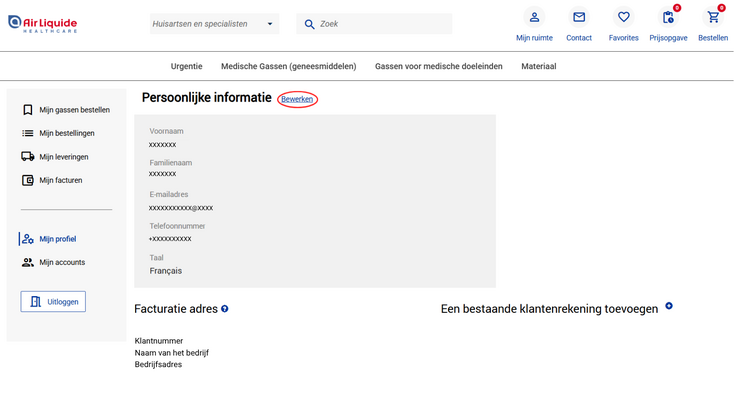735x394 pixels.
Task: Click the Air Liquide Healthcare logo
Action: (43, 24)
